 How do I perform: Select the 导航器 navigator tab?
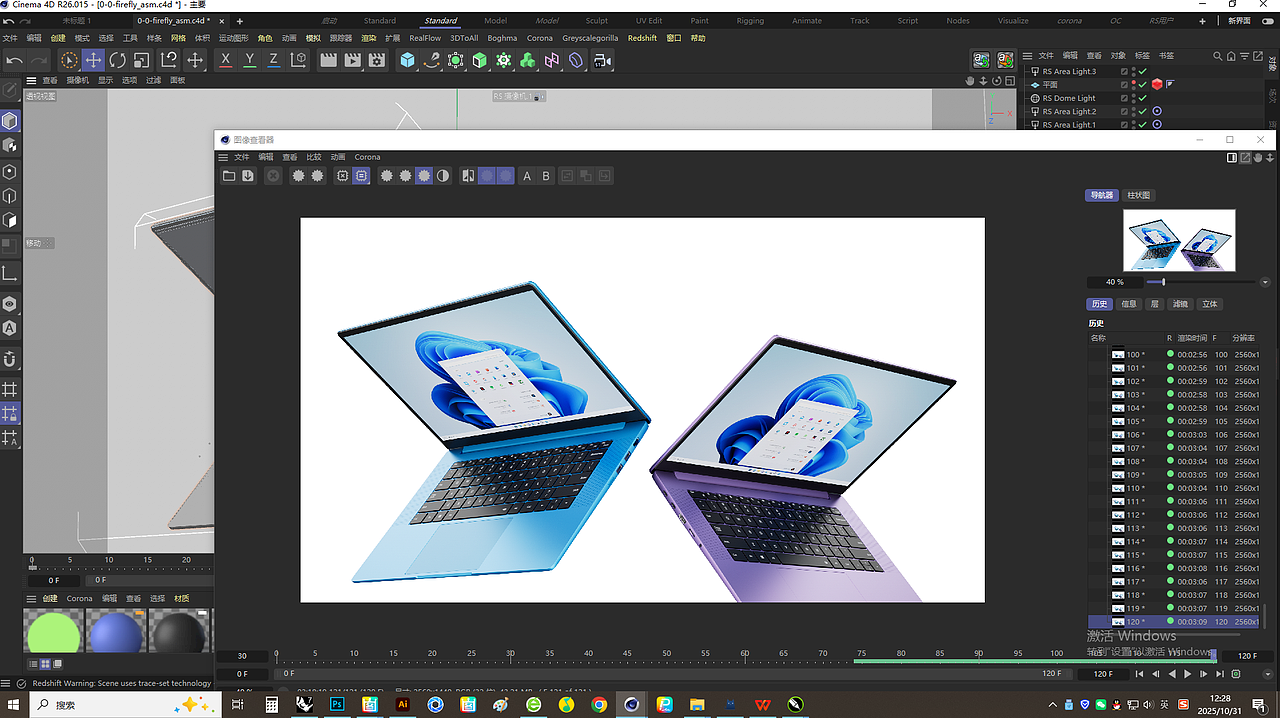point(1101,195)
